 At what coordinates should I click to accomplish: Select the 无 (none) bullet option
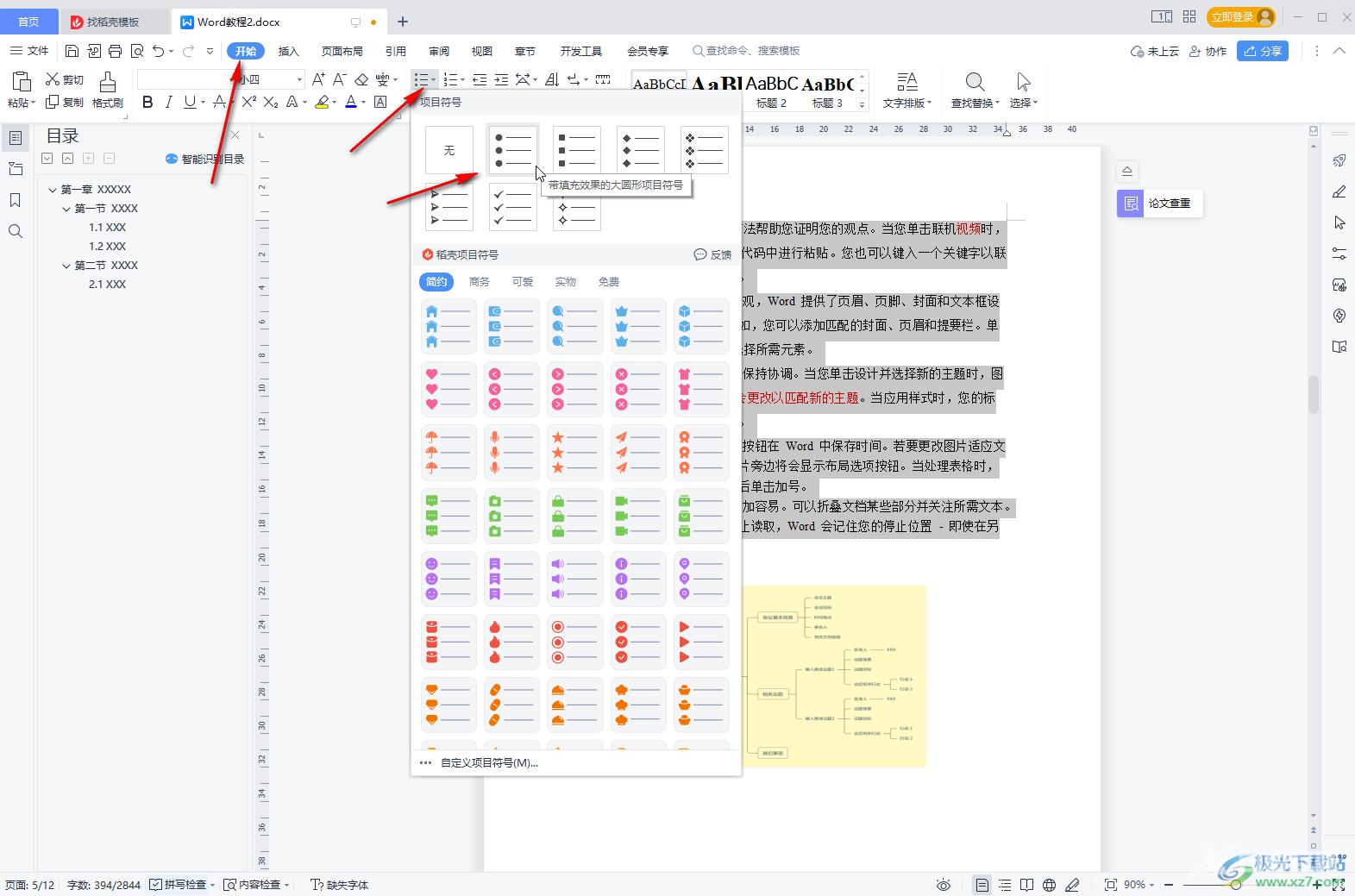coord(449,150)
